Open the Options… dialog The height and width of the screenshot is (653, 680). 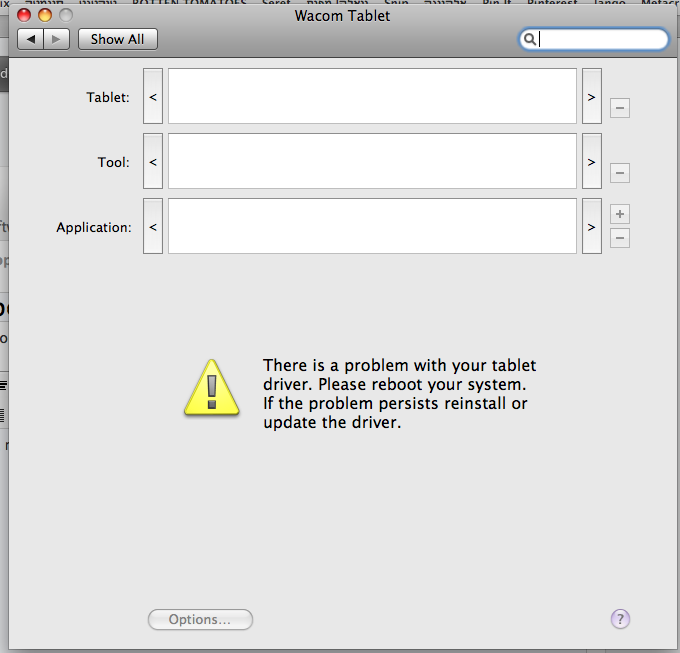point(200,619)
